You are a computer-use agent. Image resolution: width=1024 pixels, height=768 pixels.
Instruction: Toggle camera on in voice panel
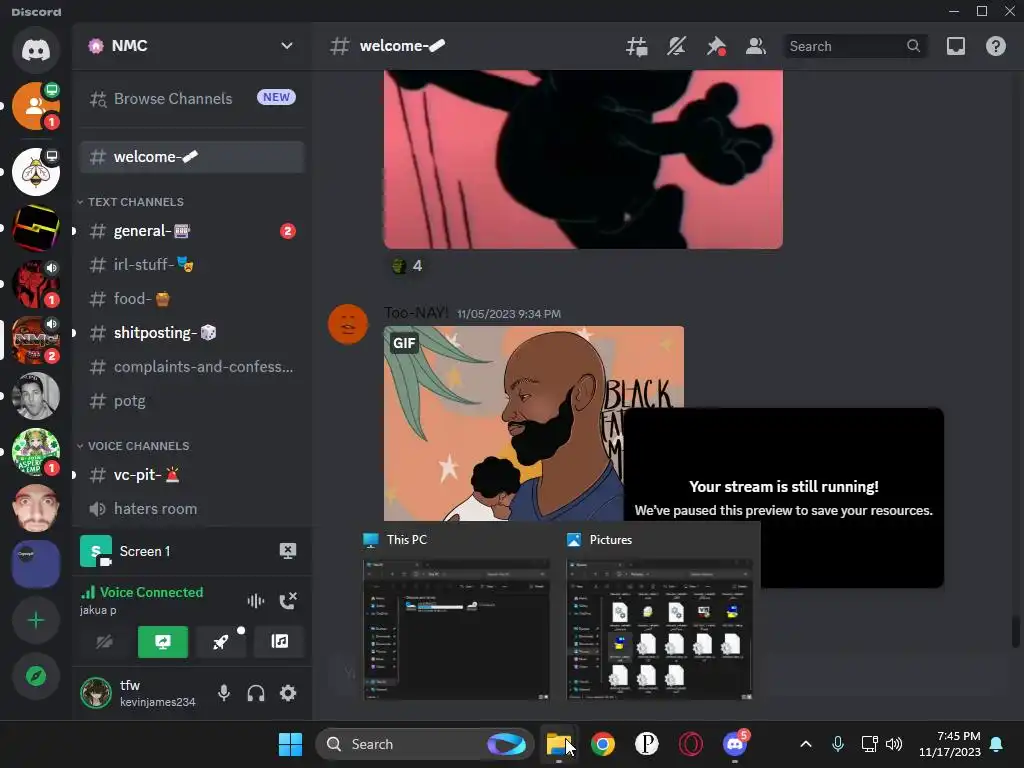(x=104, y=641)
